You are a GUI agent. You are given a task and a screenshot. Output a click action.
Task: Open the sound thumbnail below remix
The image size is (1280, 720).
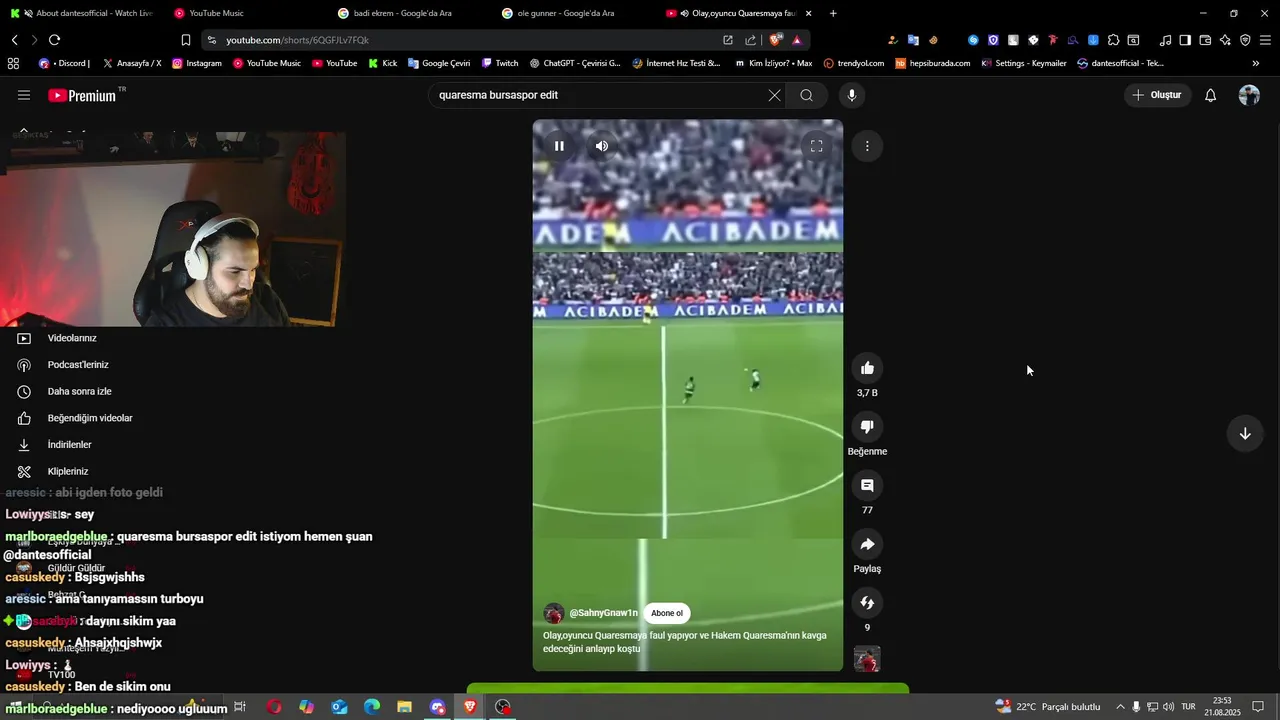[x=867, y=659]
